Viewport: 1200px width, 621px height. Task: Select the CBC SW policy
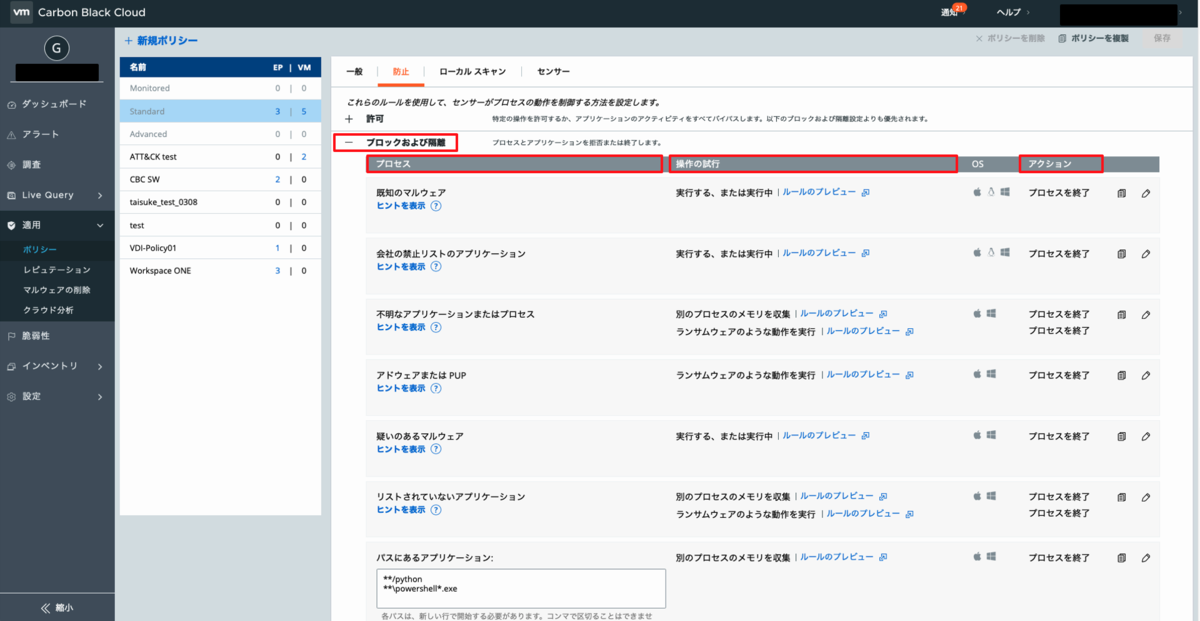click(x=220, y=180)
